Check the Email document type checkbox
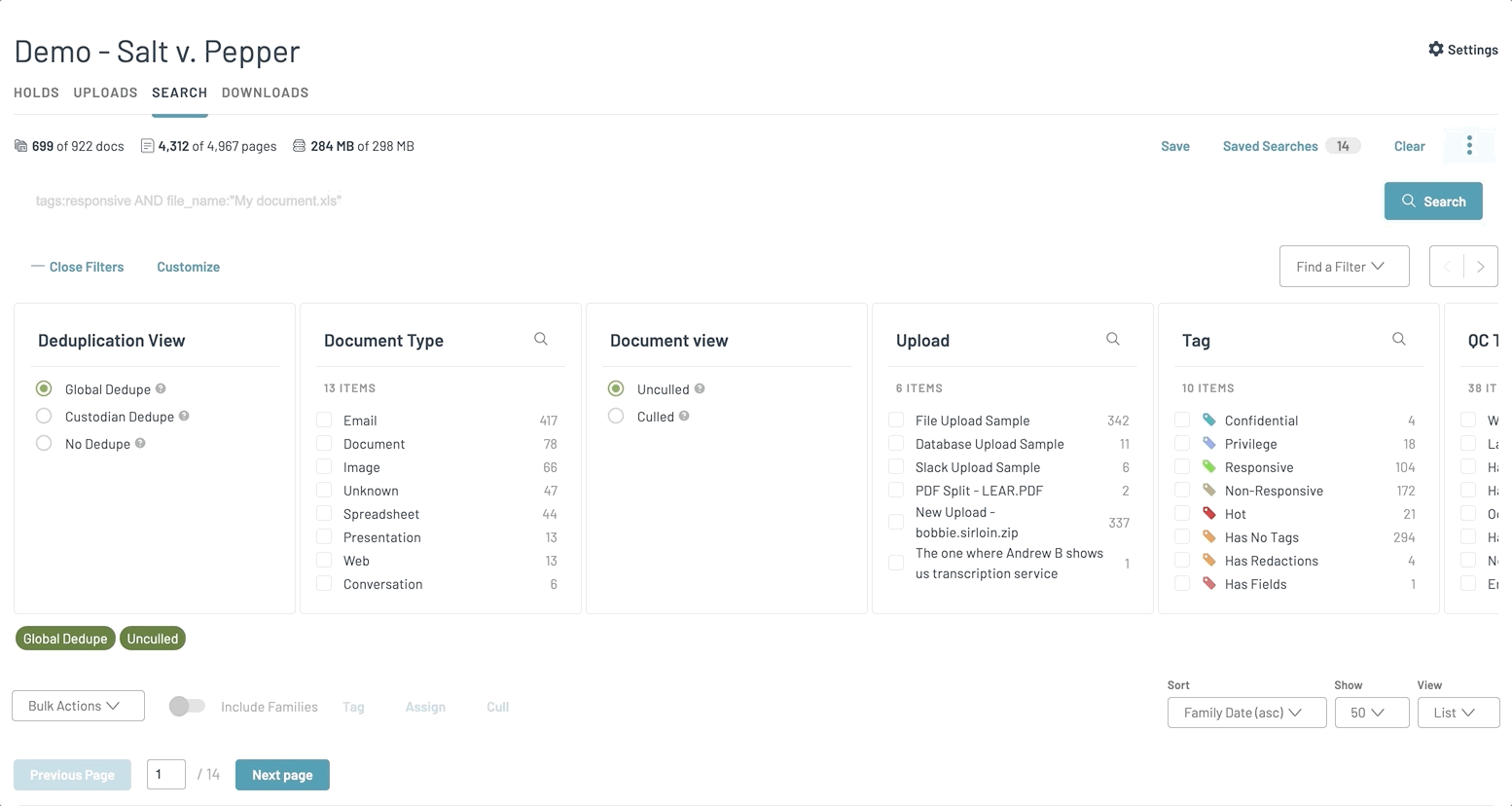The width and height of the screenshot is (1512, 806). (324, 420)
